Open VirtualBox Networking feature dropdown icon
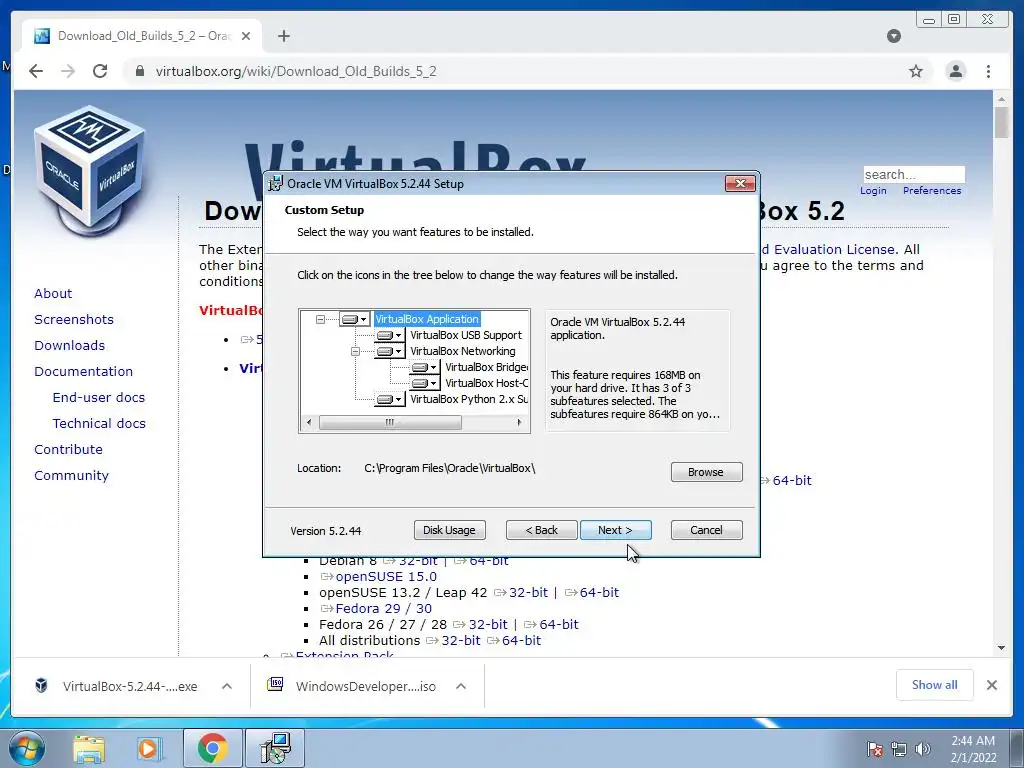This screenshot has width=1024, height=768. click(389, 351)
